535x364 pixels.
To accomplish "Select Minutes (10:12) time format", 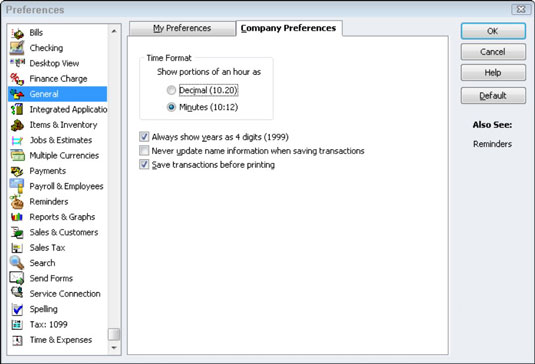I will (x=171, y=107).
